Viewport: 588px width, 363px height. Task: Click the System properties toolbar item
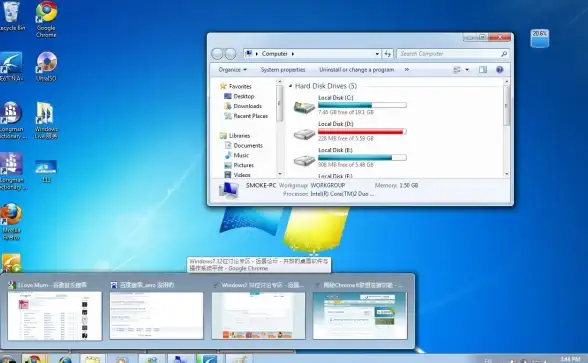pos(283,70)
